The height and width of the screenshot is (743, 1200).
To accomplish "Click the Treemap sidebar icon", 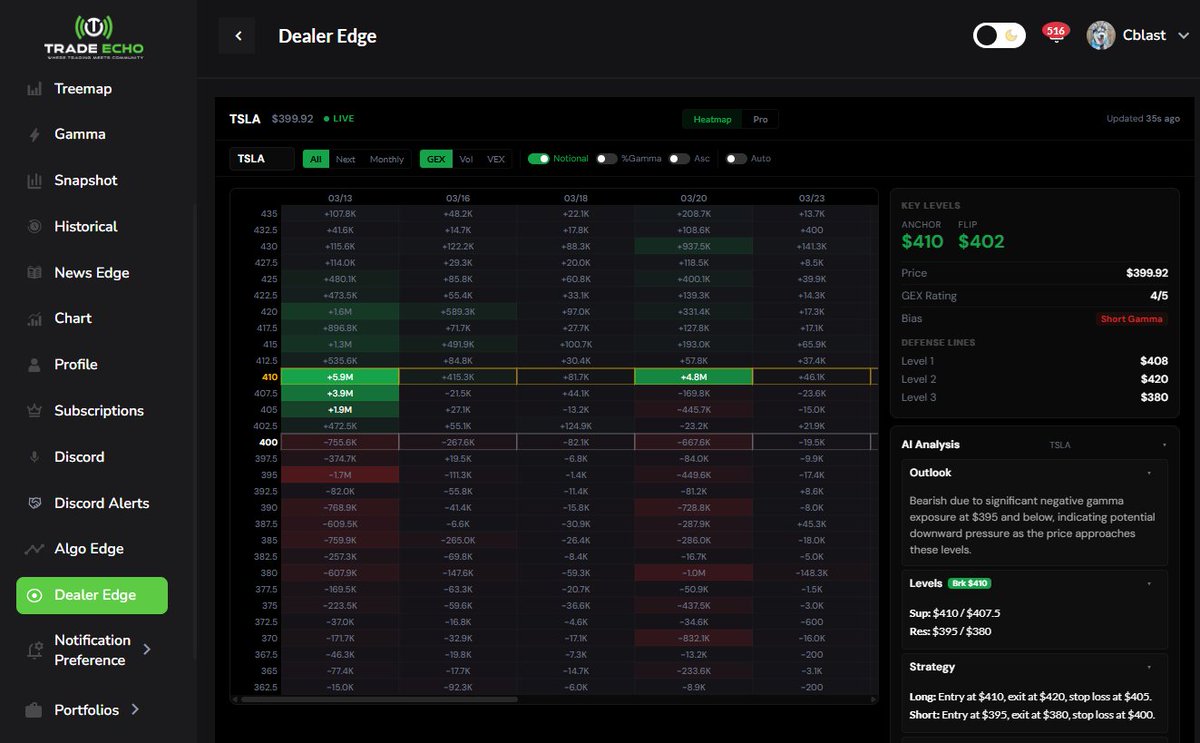I will 34,89.
